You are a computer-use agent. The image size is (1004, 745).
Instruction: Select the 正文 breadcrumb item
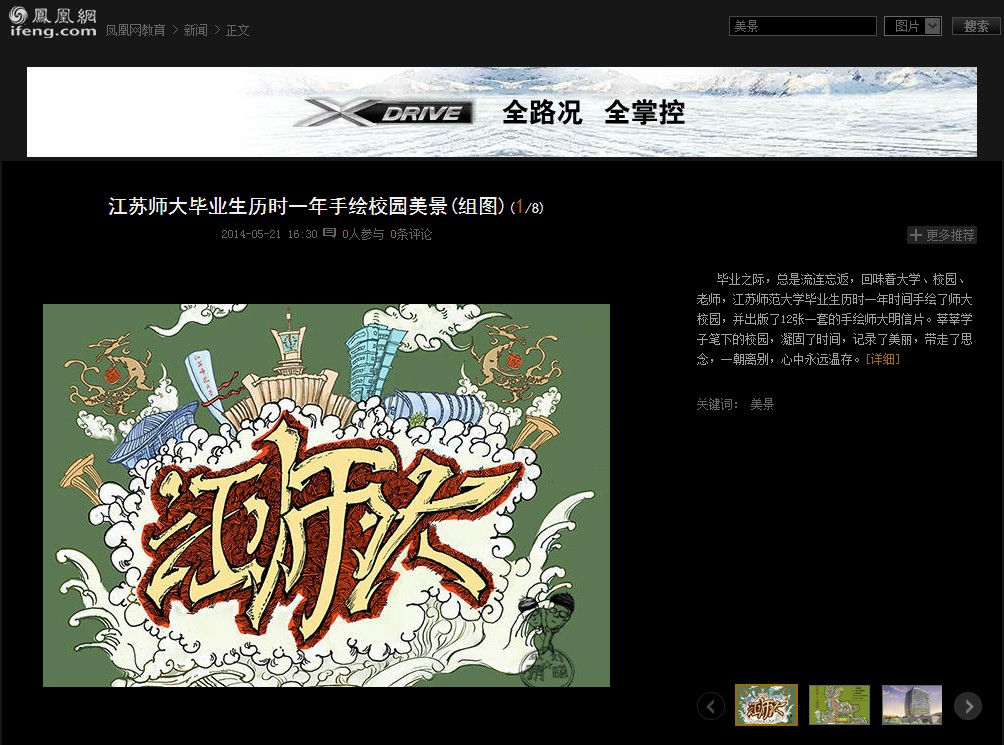pos(238,30)
